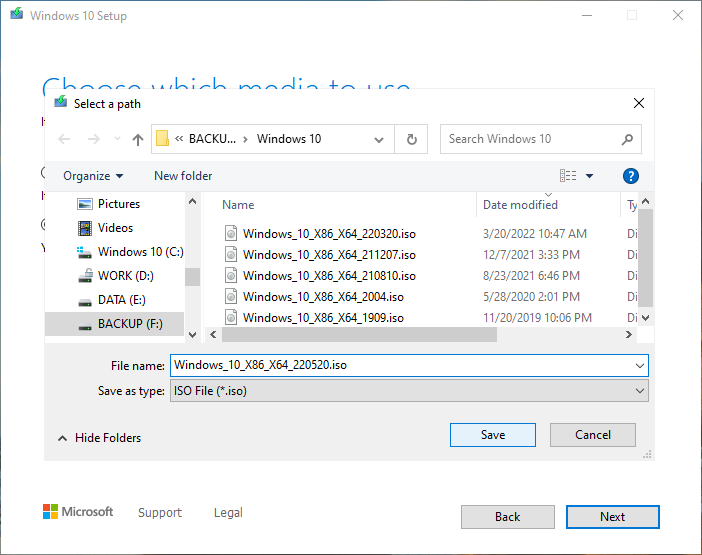The image size is (702, 555).
Task: Click the WORK (D:) drive icon
Action: coord(85,276)
